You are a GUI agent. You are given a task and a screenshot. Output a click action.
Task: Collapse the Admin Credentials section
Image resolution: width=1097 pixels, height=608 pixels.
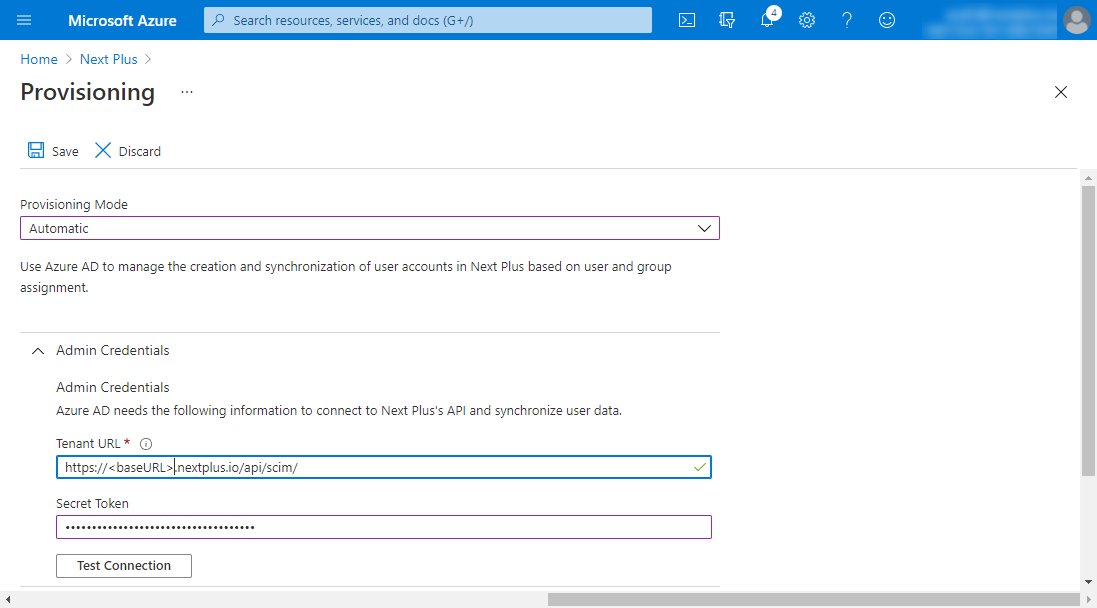point(38,351)
